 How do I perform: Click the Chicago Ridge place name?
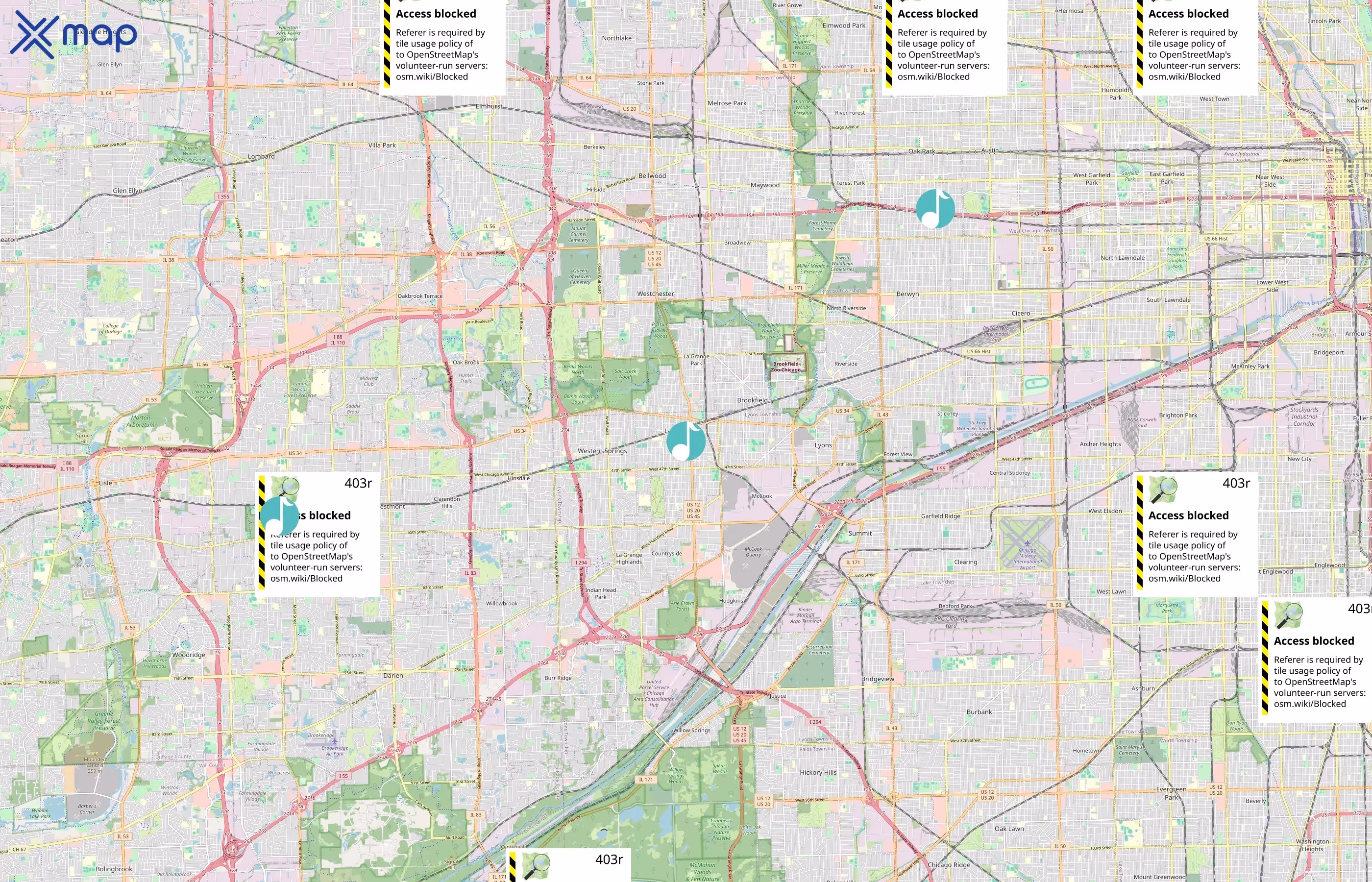click(949, 865)
